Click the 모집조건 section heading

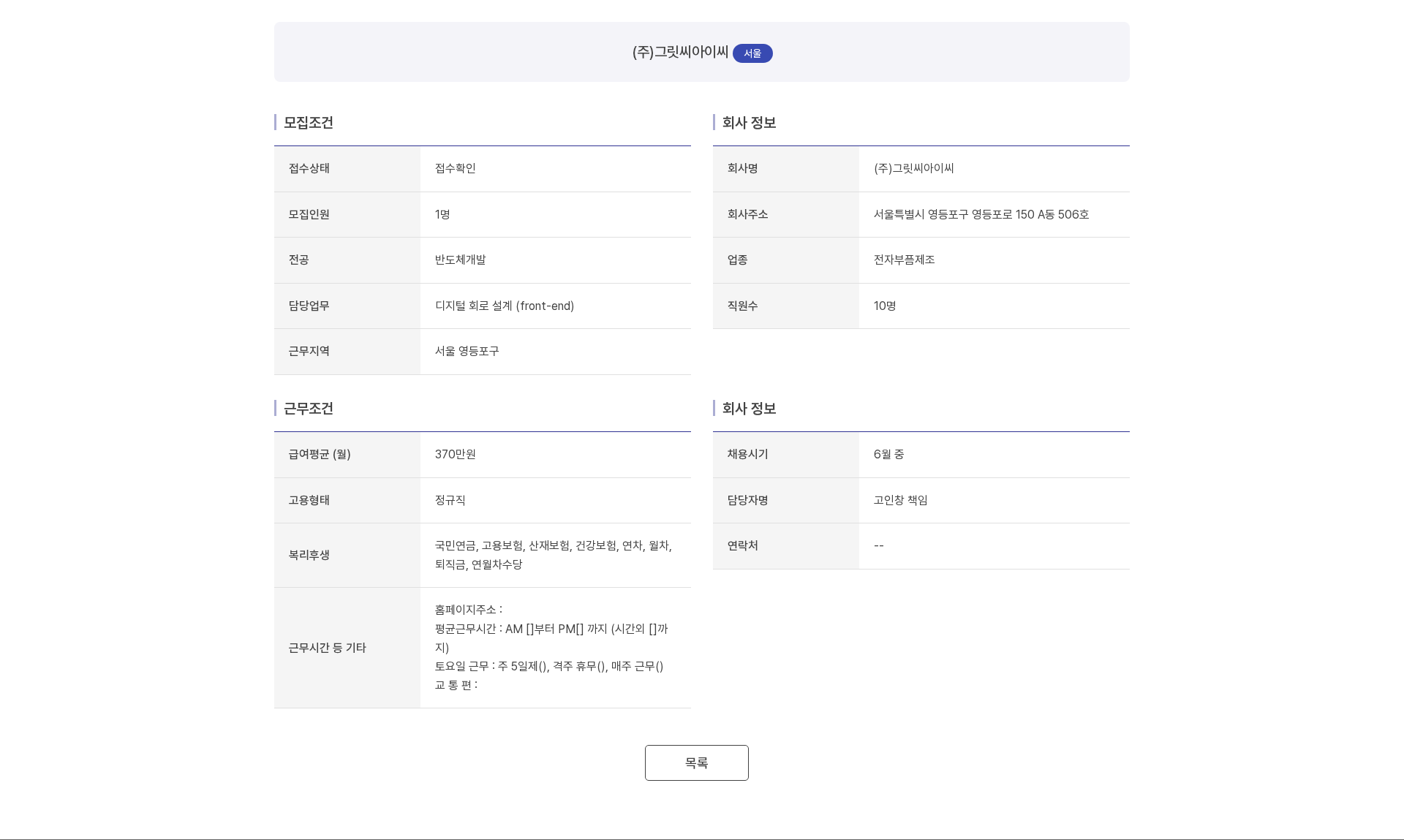click(308, 122)
